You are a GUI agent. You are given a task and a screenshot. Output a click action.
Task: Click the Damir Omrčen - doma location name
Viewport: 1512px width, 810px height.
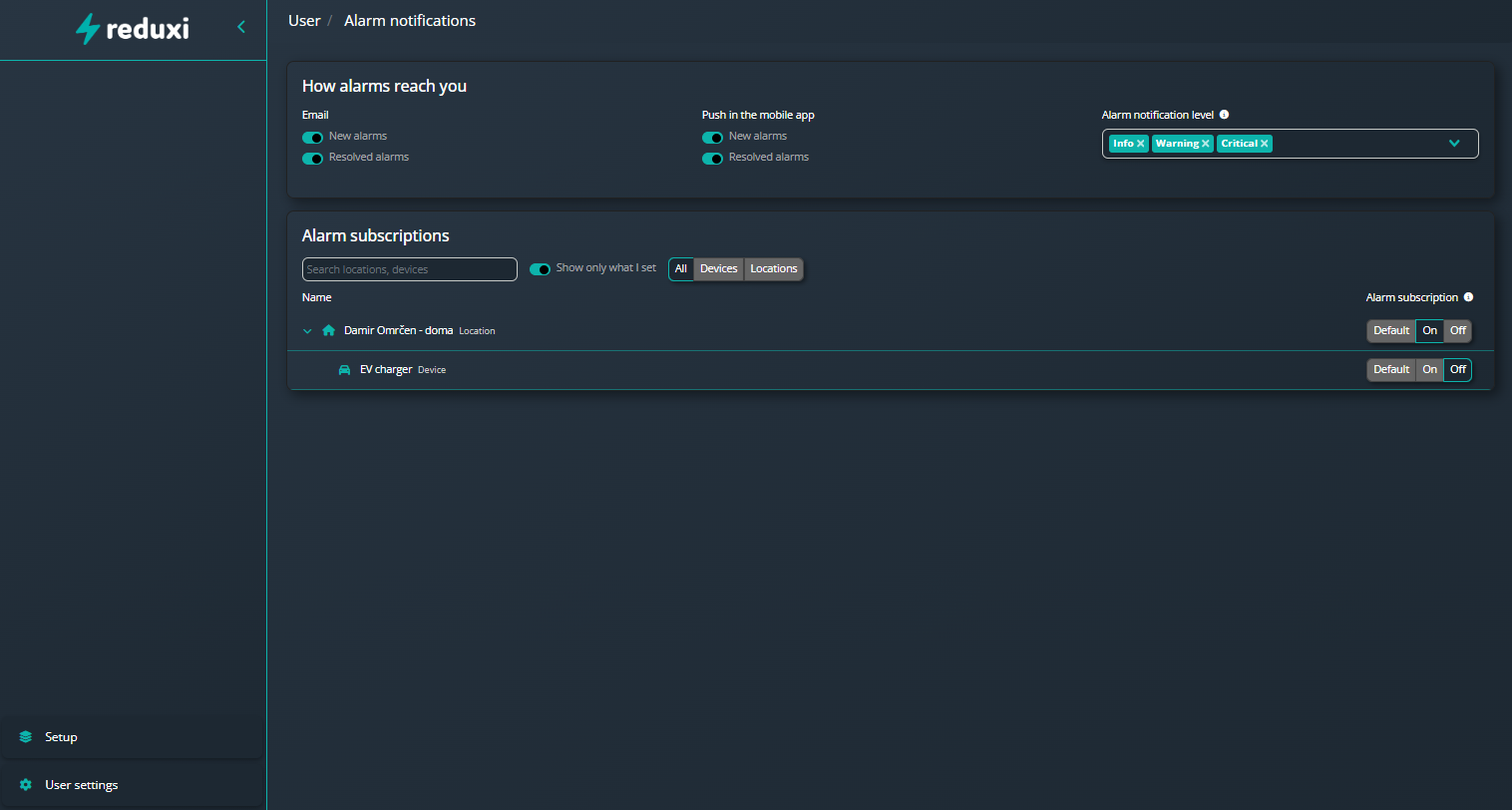point(399,330)
